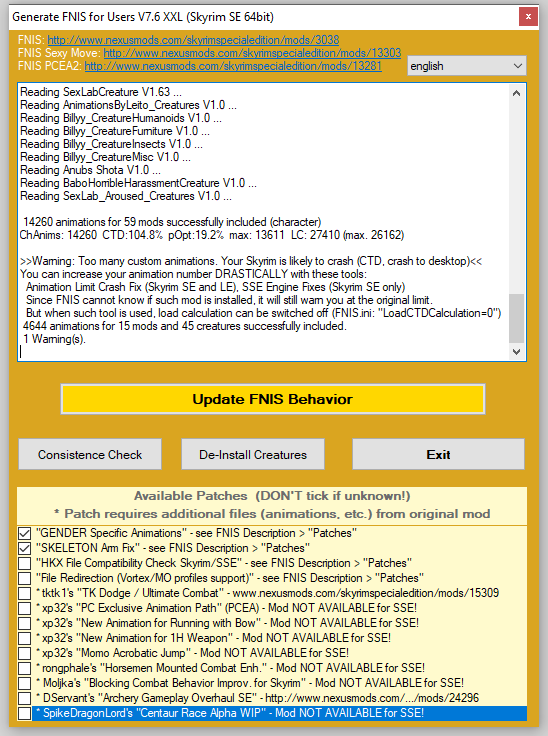
Task: Click the Update FNIS Behavior button
Action: (272, 399)
